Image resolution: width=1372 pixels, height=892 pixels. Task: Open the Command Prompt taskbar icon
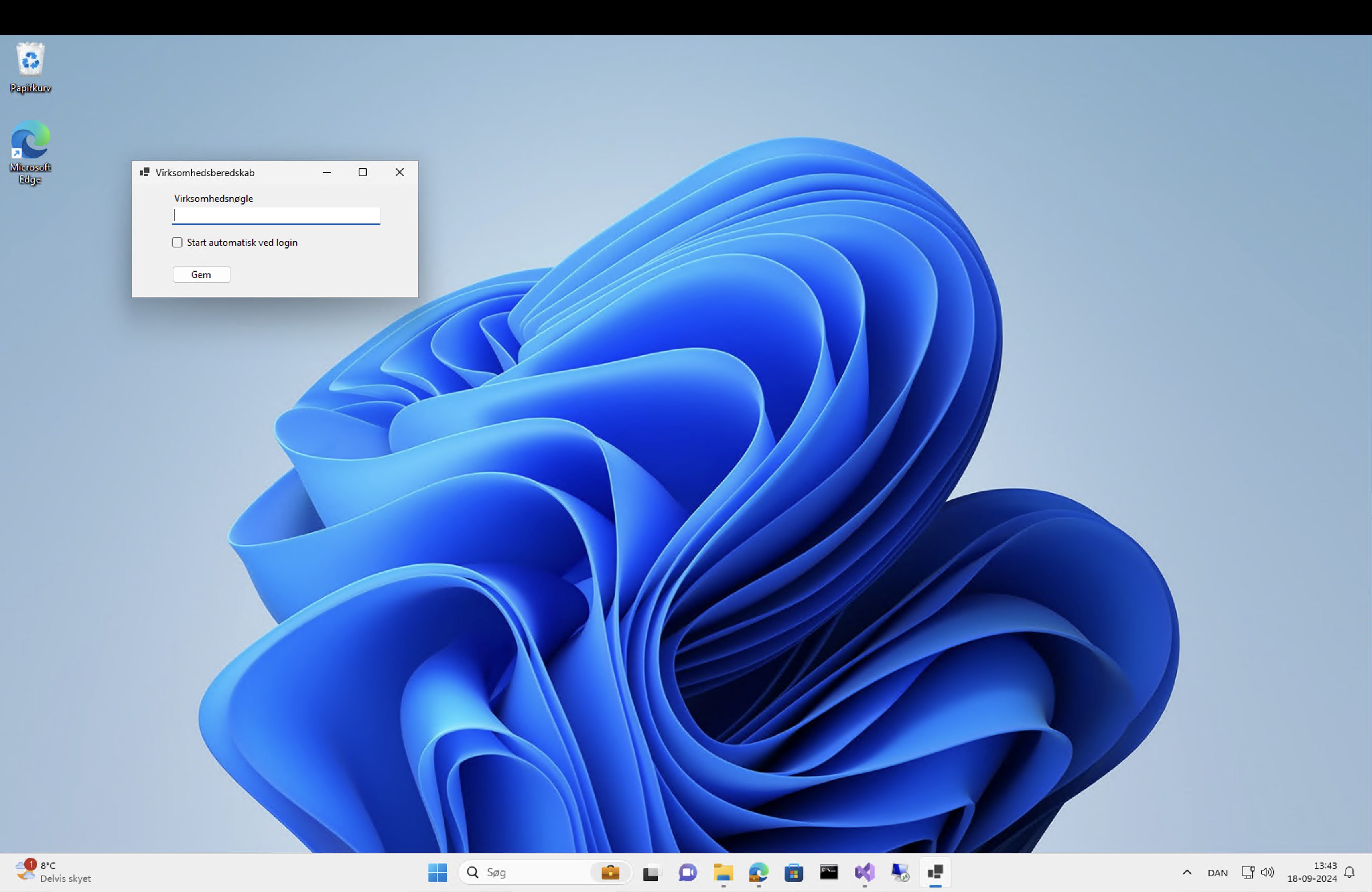[x=829, y=872]
